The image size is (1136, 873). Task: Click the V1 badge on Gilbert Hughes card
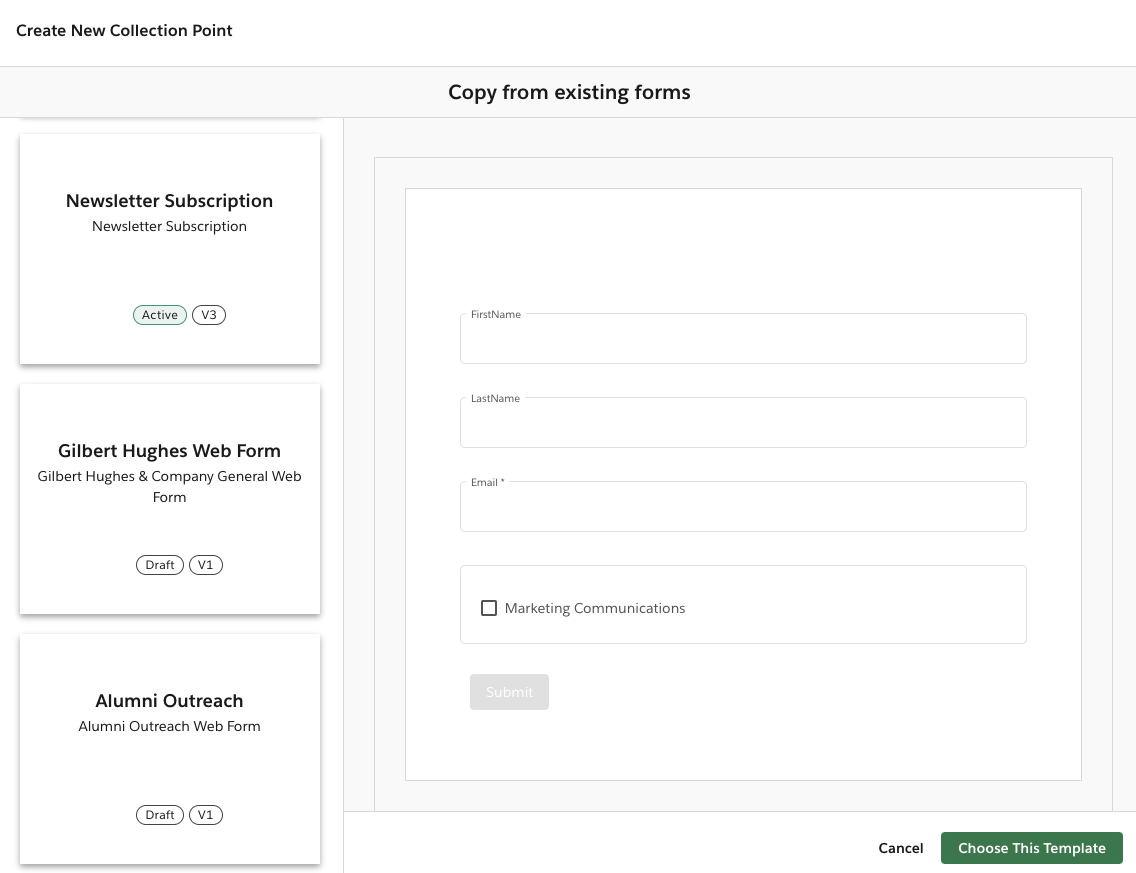tap(205, 564)
